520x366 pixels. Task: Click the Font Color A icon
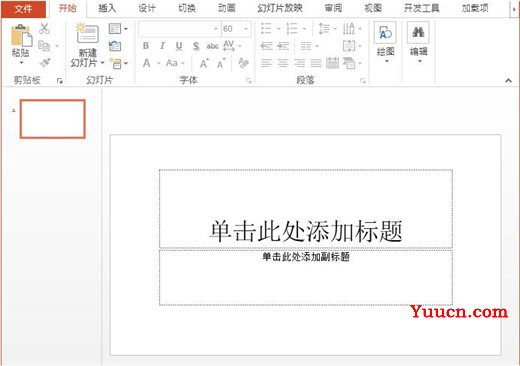click(147, 63)
